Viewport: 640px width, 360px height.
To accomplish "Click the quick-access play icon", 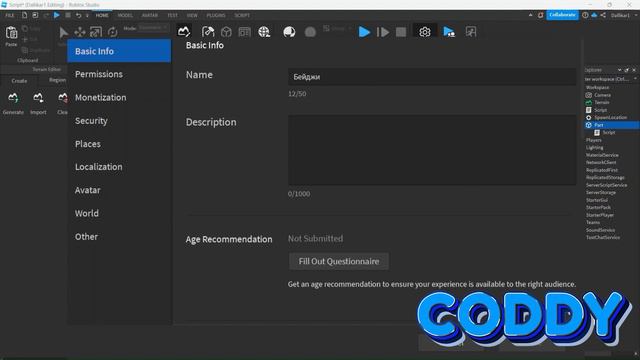I will (57, 15).
